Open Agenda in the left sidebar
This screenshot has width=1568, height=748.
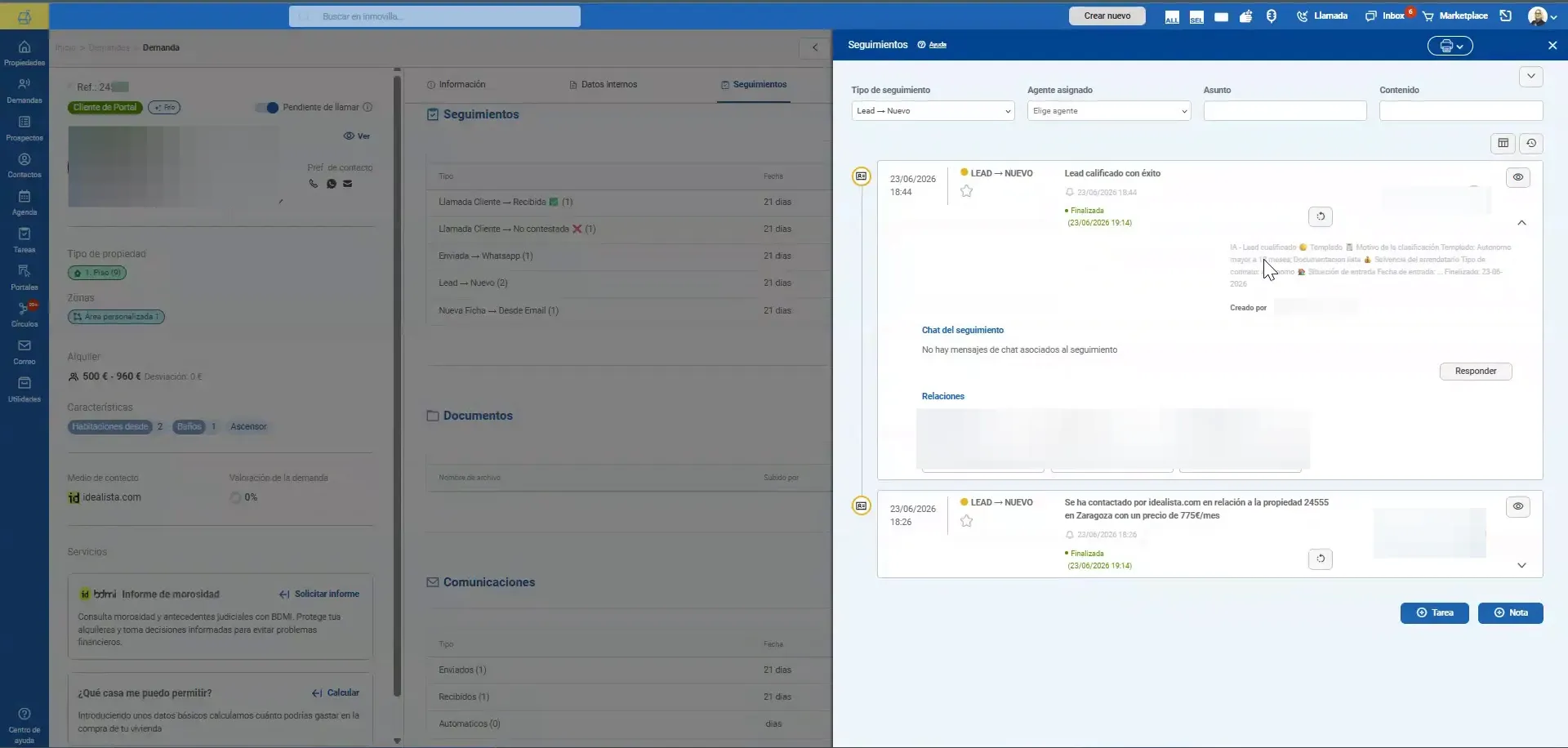(x=24, y=203)
